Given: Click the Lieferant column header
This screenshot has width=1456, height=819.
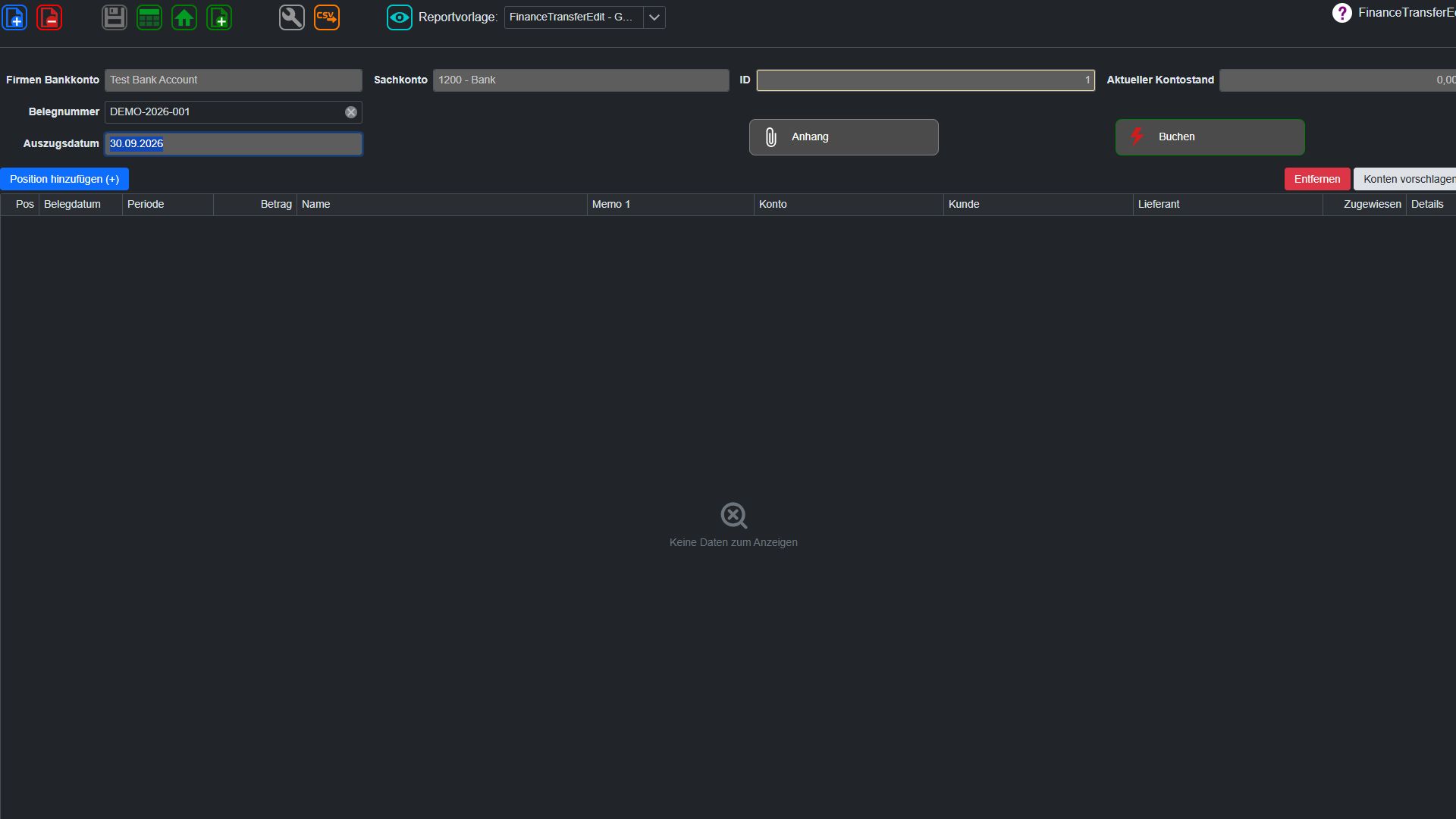Looking at the screenshot, I should pyautogui.click(x=1228, y=204).
